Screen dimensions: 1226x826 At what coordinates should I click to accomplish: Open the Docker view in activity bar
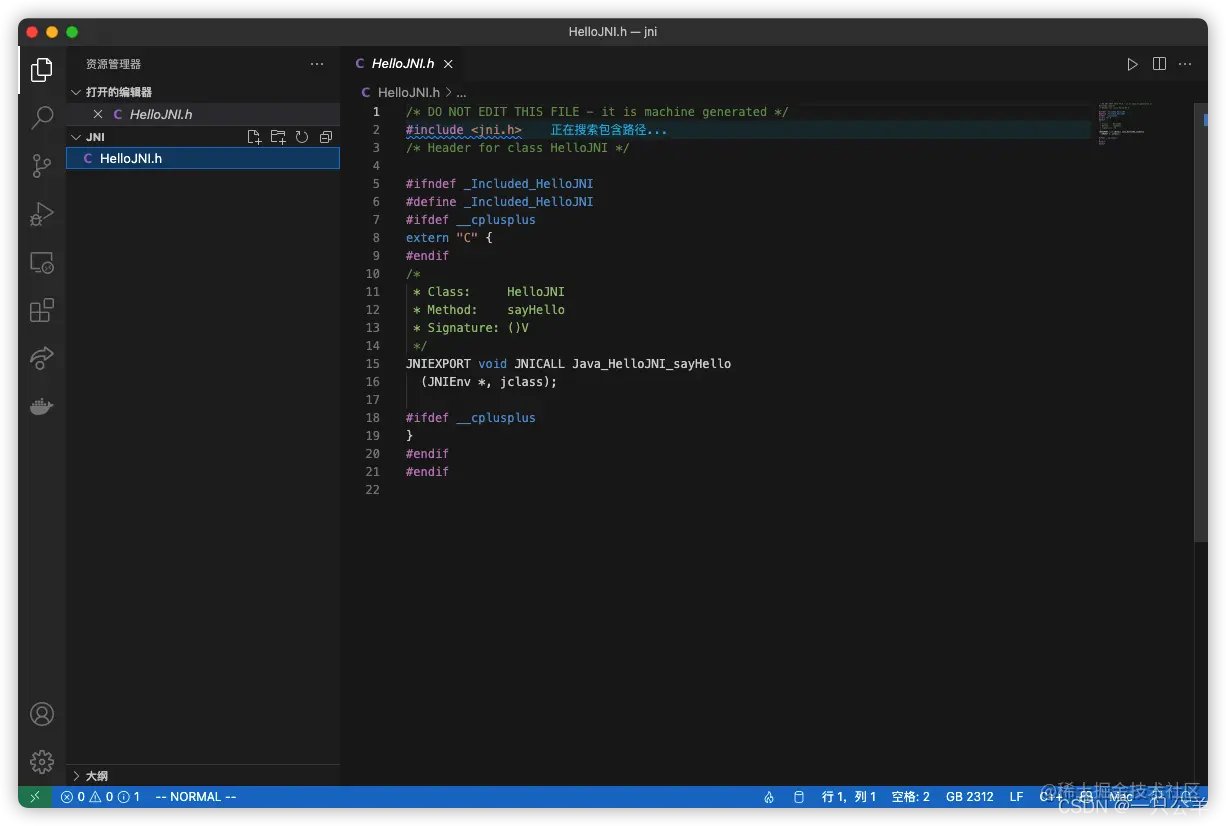tap(42, 406)
